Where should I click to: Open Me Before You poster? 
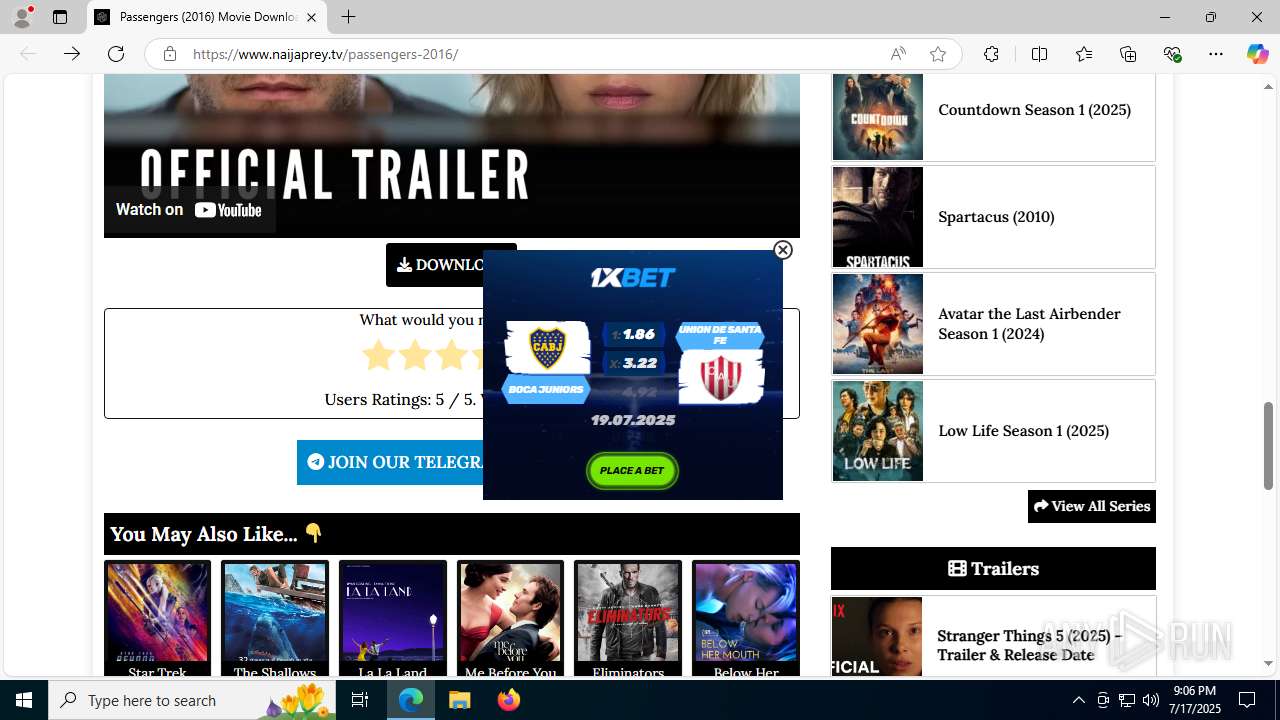510,612
